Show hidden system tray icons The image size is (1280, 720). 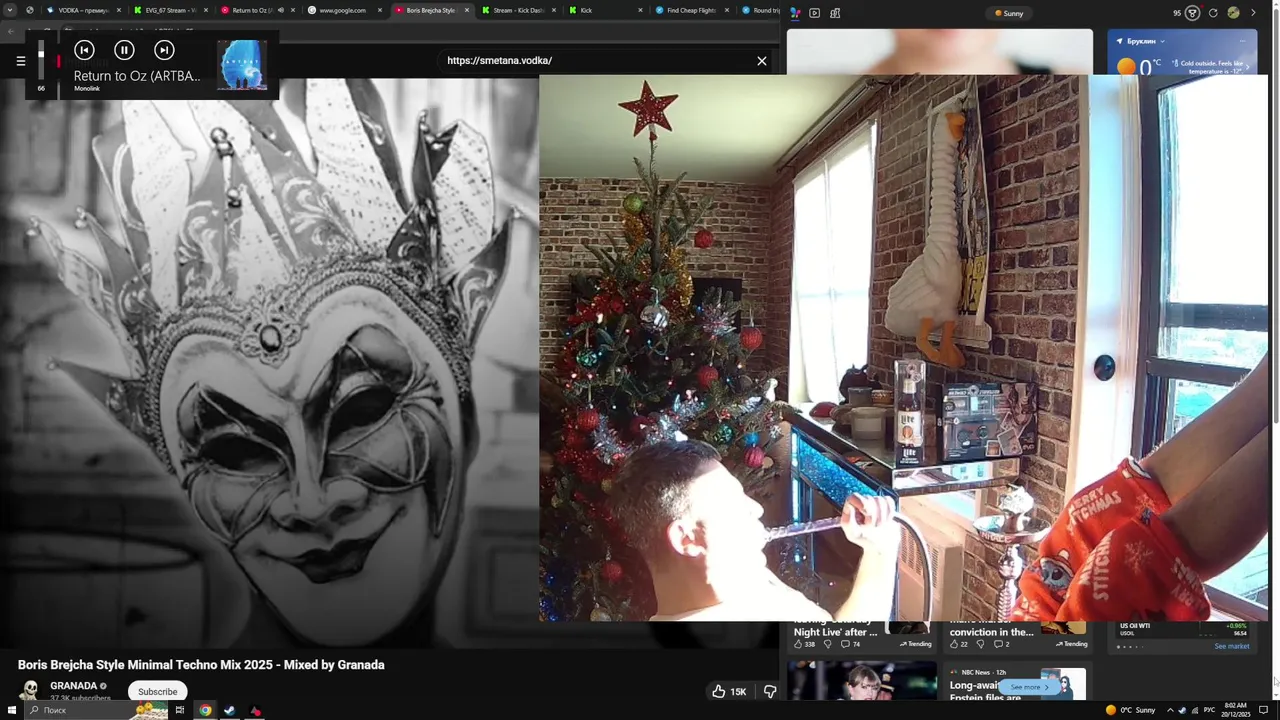click(x=1170, y=710)
